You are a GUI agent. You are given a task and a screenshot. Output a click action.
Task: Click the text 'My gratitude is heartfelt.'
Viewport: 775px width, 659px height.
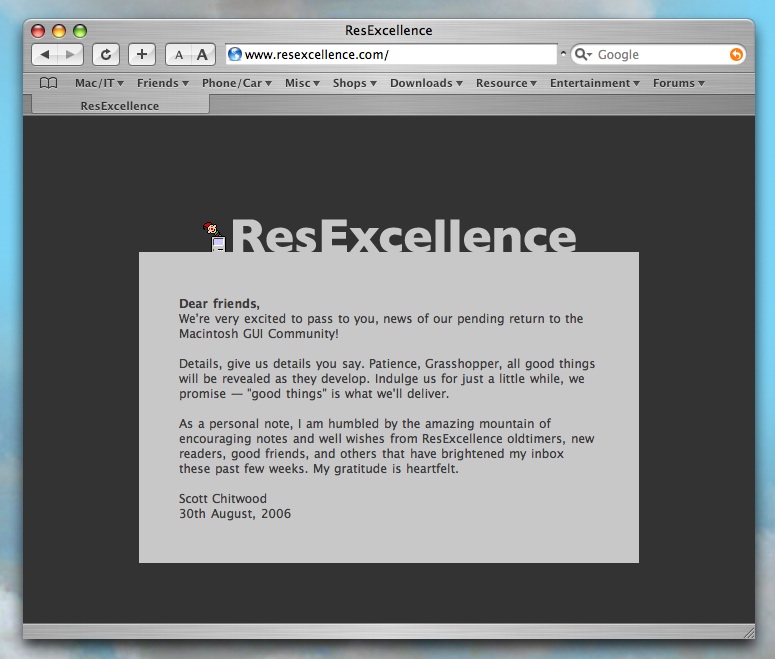[386, 469]
